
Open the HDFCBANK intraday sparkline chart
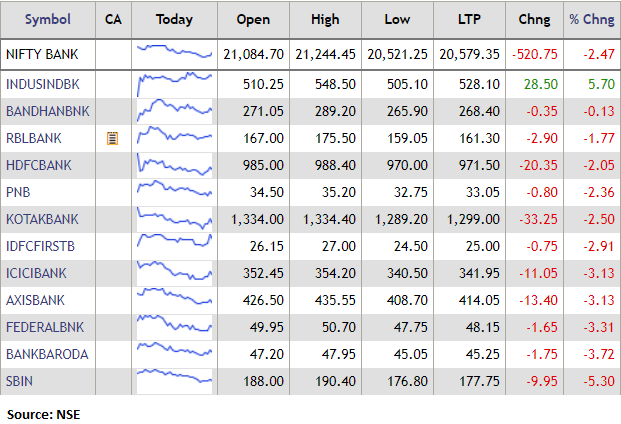(175, 165)
